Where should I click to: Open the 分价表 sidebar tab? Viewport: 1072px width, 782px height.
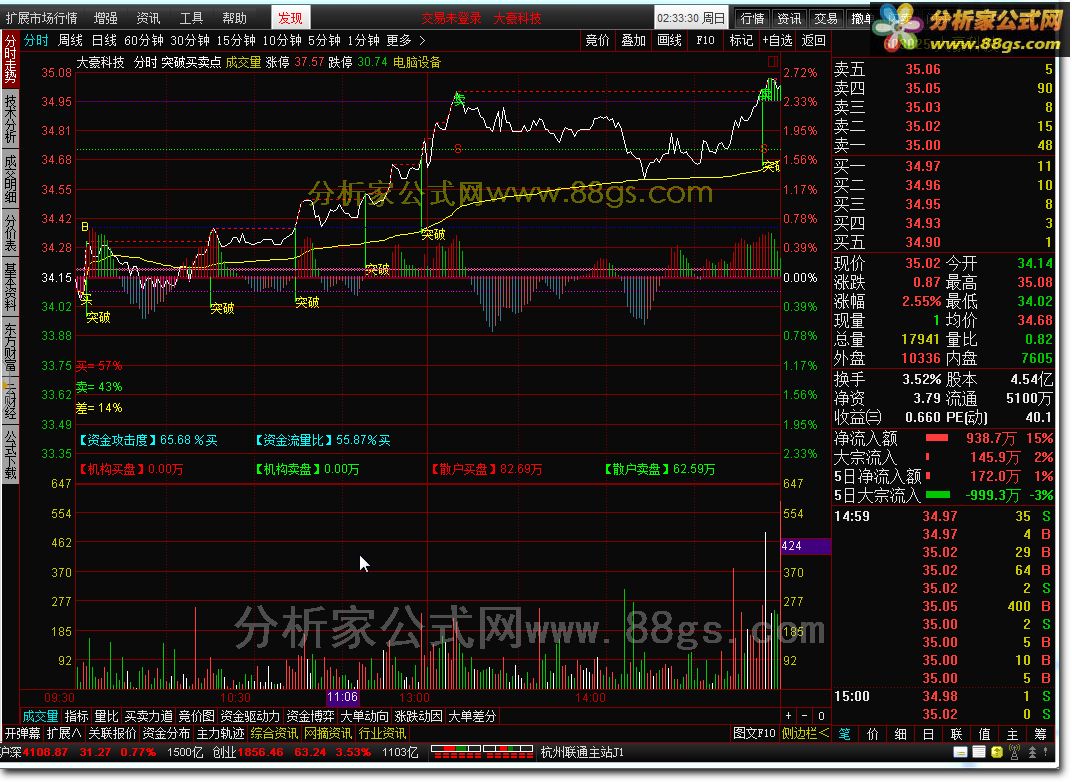pos(10,232)
